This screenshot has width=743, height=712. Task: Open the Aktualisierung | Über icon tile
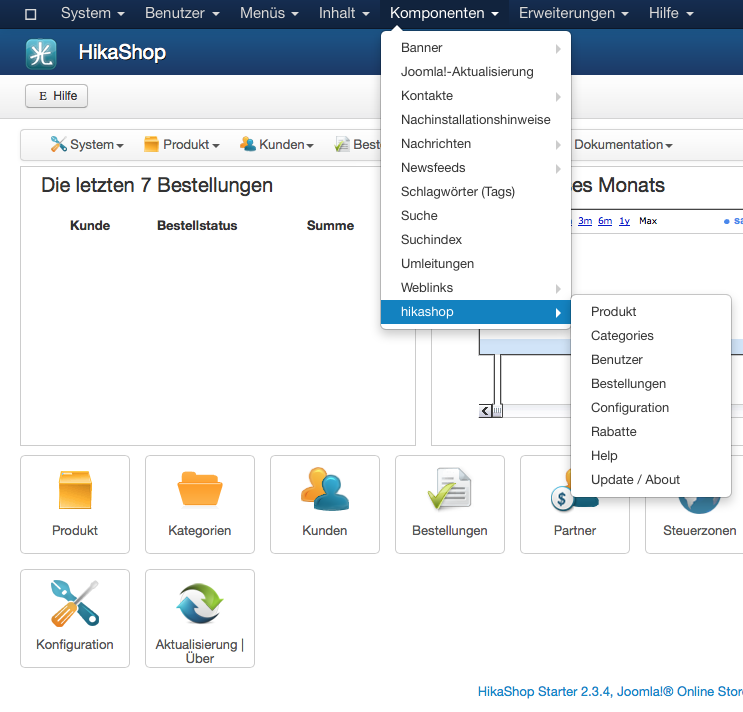[200, 619]
